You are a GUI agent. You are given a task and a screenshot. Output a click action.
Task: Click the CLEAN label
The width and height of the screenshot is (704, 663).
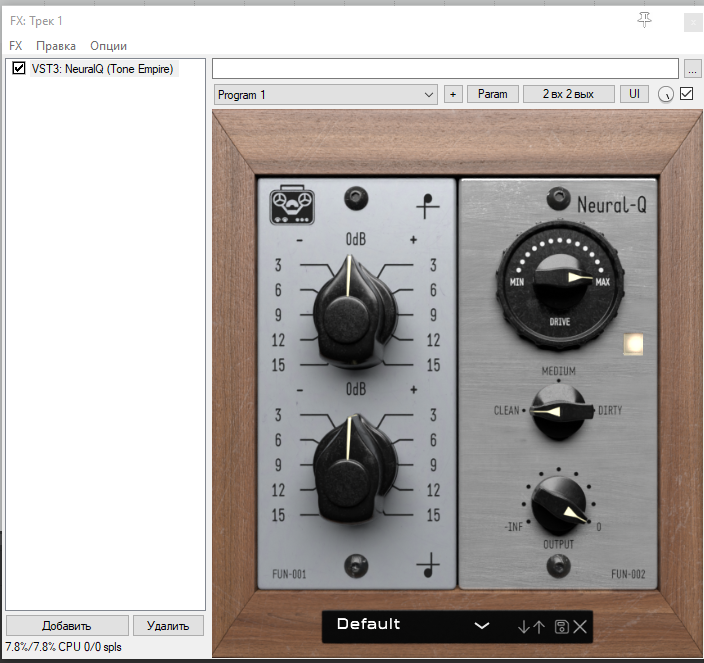coord(506,410)
